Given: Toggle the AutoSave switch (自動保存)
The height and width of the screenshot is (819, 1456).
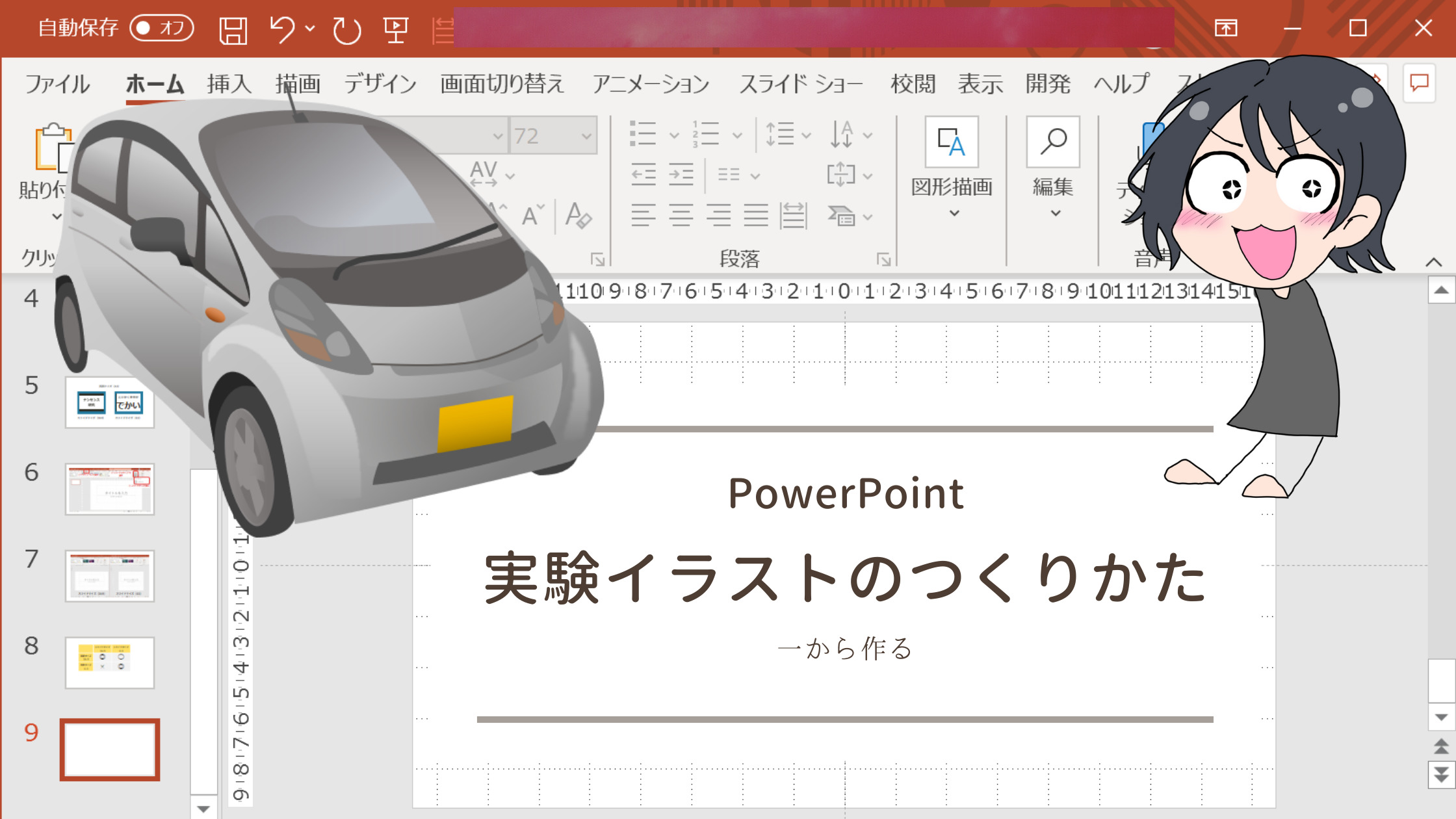Looking at the screenshot, I should (161, 28).
